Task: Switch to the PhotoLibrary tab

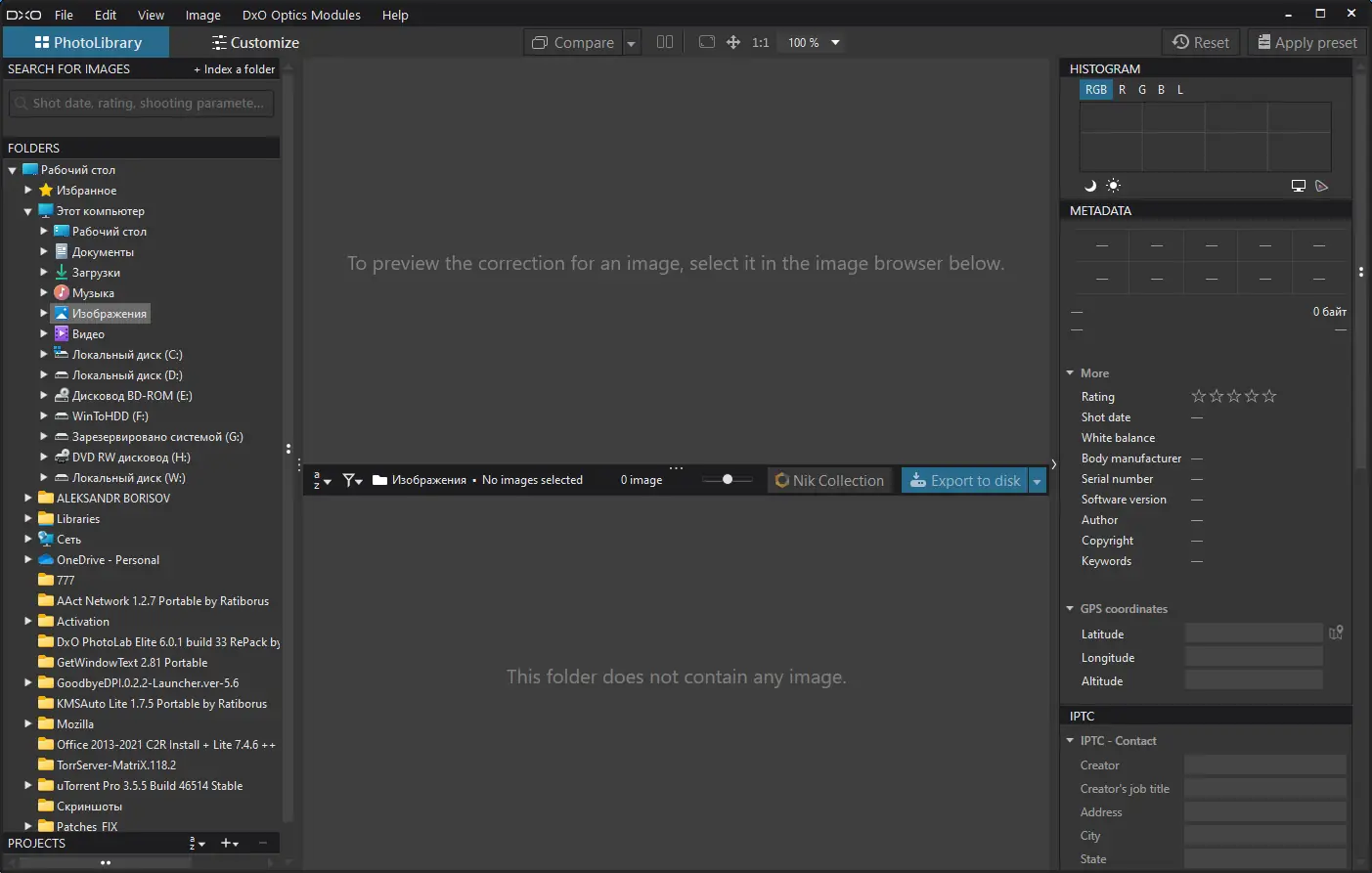Action: pyautogui.click(x=86, y=43)
